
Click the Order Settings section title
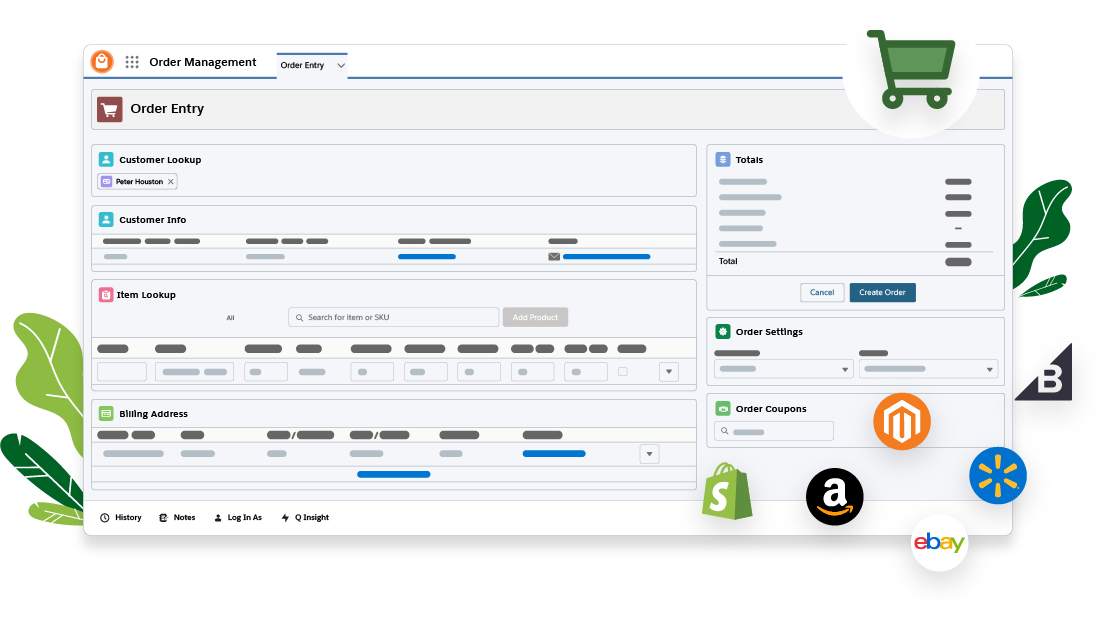(x=769, y=332)
